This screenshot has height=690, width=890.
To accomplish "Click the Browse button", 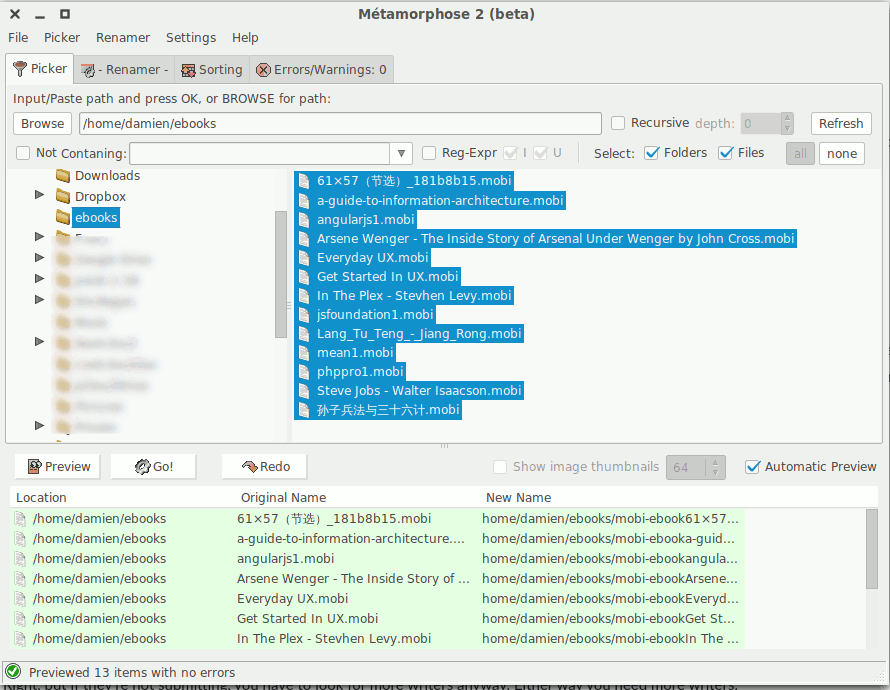I will tap(41, 123).
